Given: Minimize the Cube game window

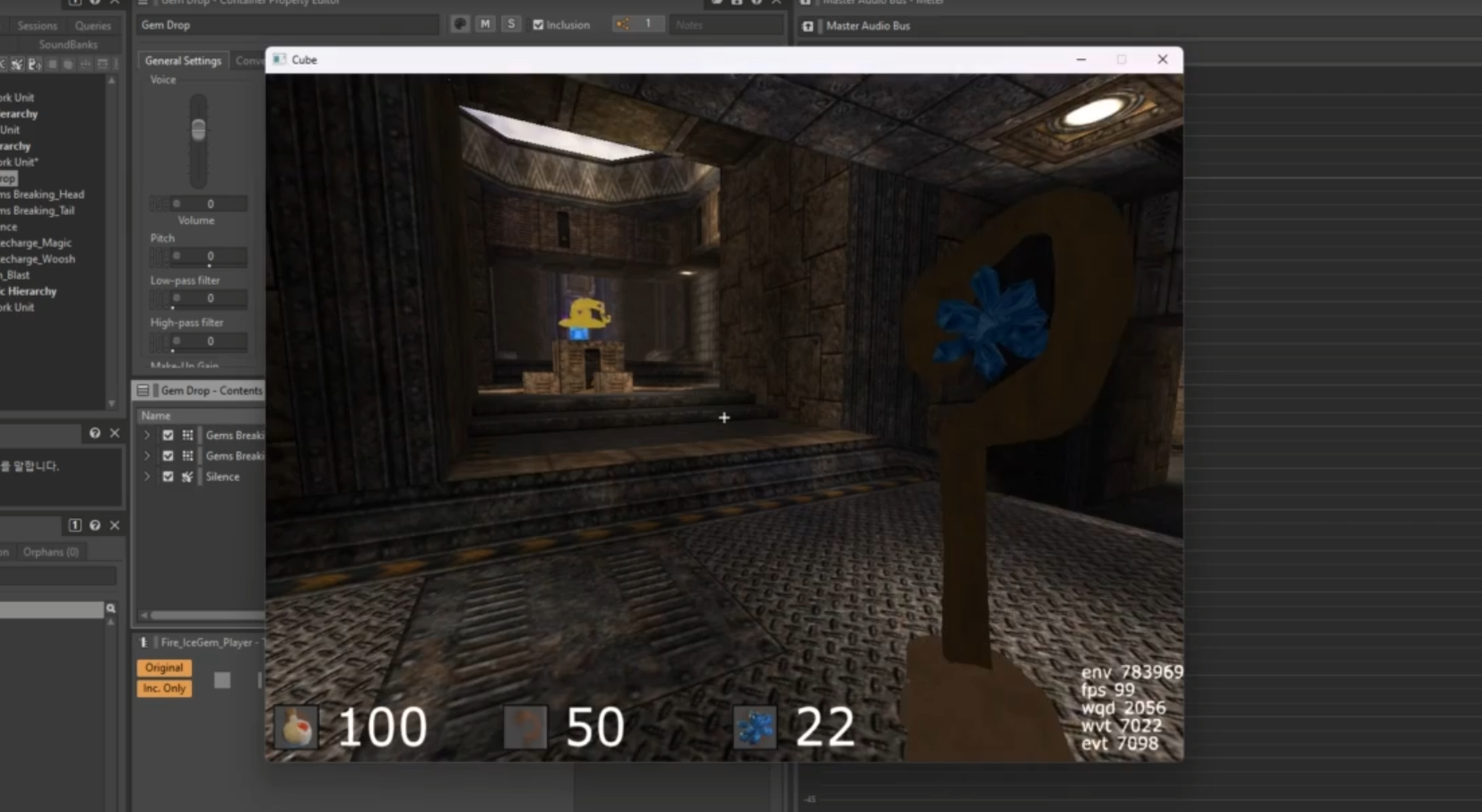Looking at the screenshot, I should (x=1081, y=60).
